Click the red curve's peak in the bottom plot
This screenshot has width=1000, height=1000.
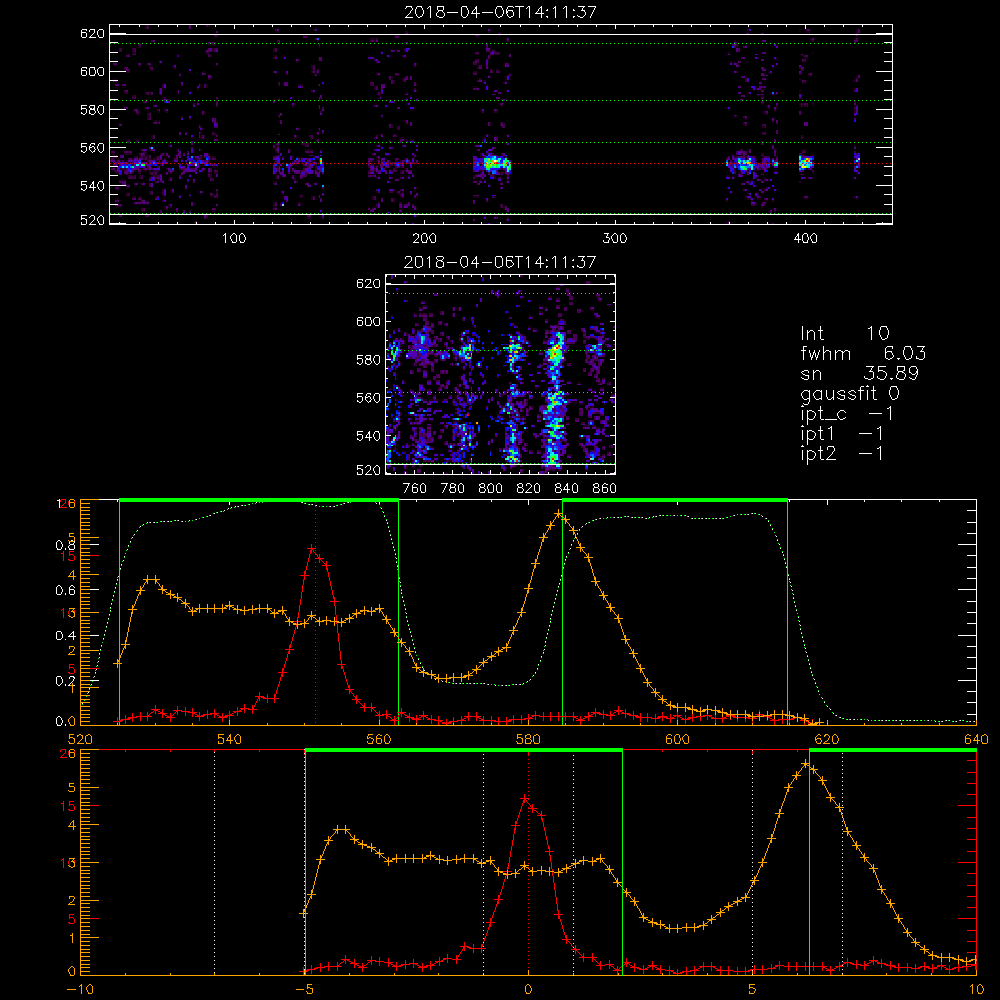click(x=524, y=798)
